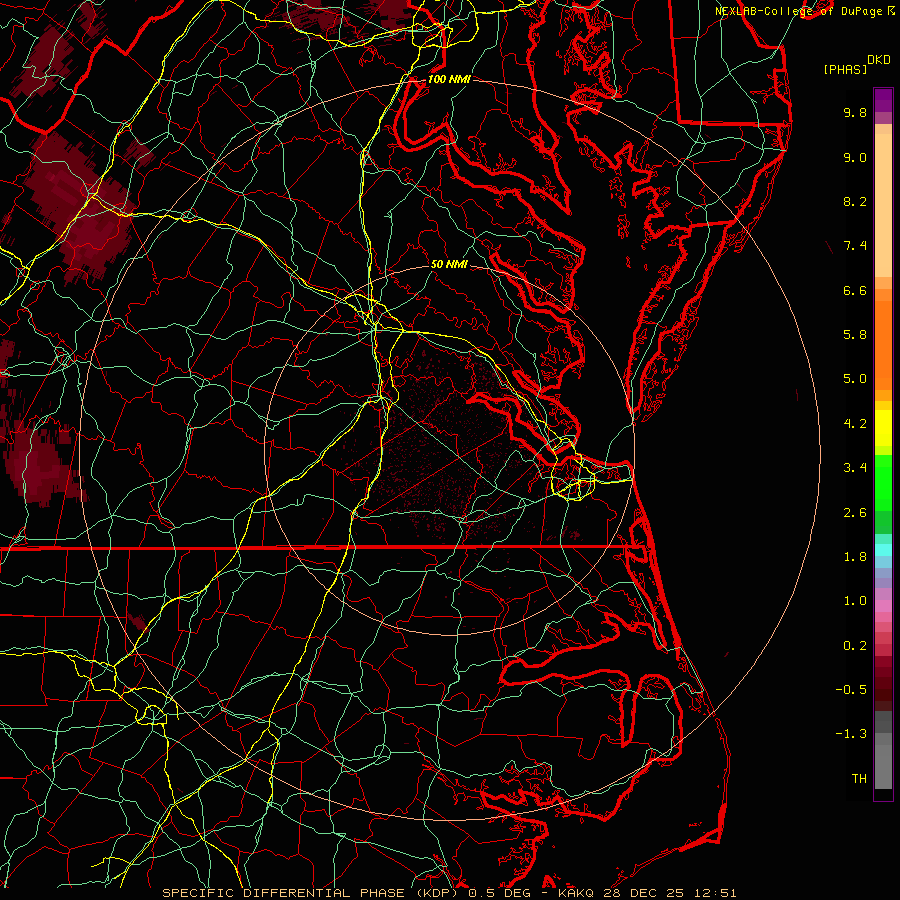Click the 1.8 legend label

click(x=855, y=557)
